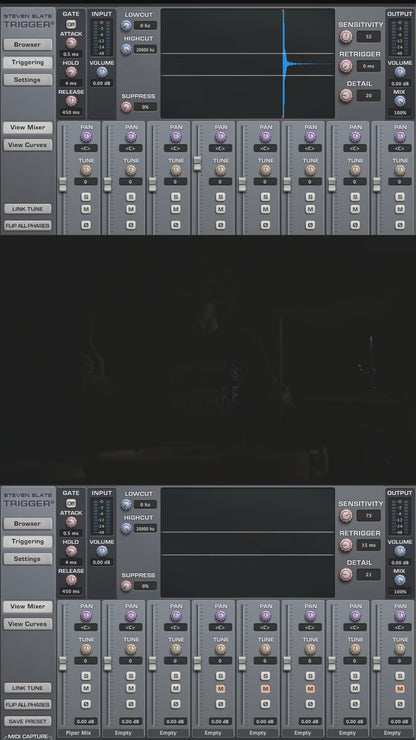Click the Sensitivity knob set to 32
The height and width of the screenshot is (740, 416).
point(346,36)
